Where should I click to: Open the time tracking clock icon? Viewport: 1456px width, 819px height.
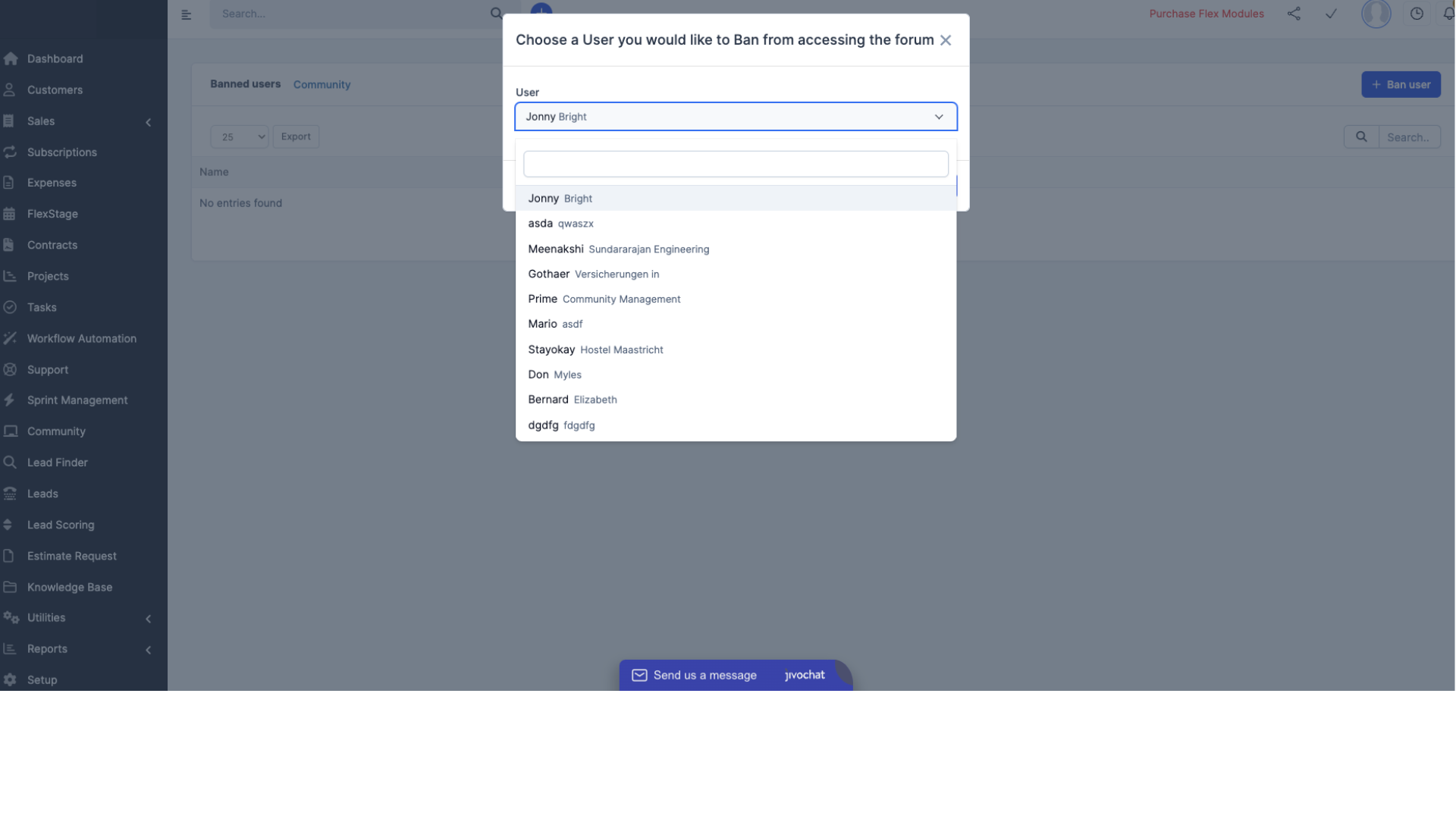pyautogui.click(x=1416, y=14)
